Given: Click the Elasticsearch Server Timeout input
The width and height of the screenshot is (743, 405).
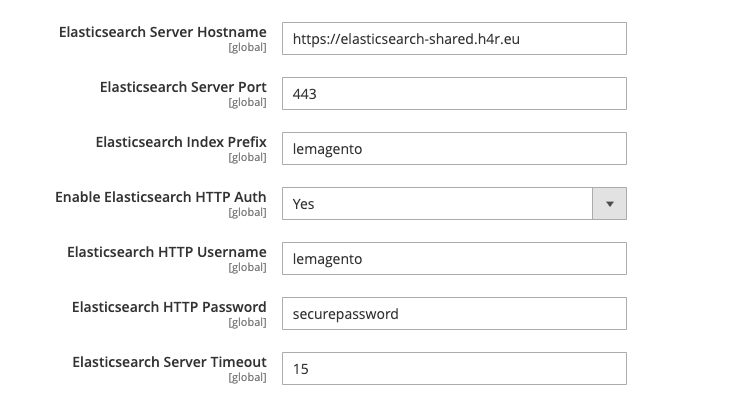Looking at the screenshot, I should pyautogui.click(x=453, y=369).
